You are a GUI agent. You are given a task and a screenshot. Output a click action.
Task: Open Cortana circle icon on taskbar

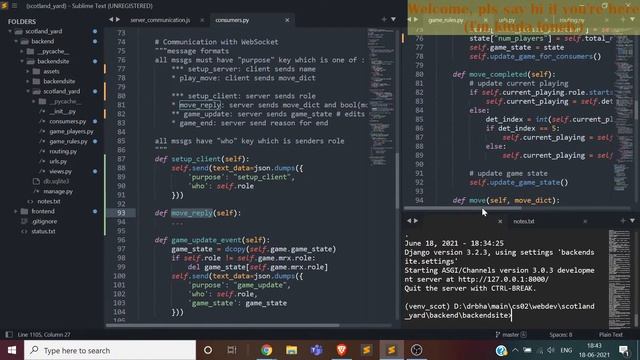[x=208, y=350]
